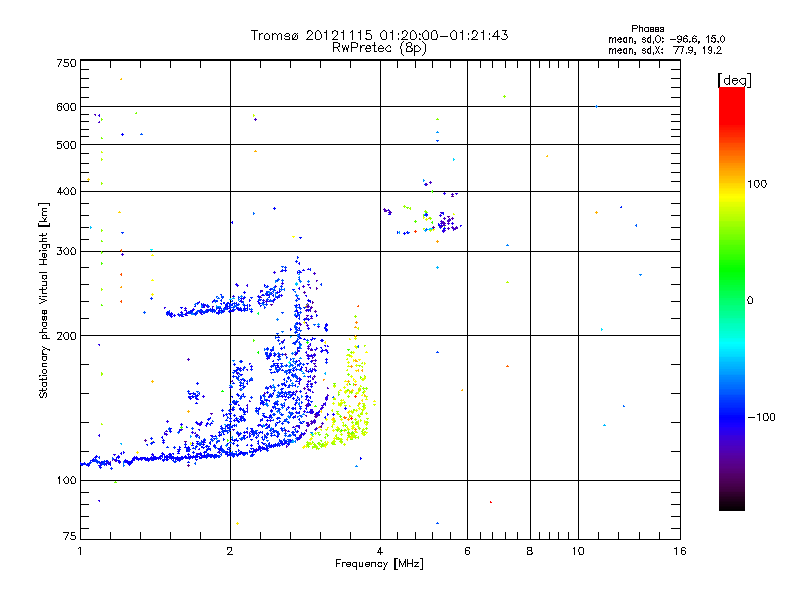Click the frequency axis tick "10"

pyautogui.click(x=578, y=551)
